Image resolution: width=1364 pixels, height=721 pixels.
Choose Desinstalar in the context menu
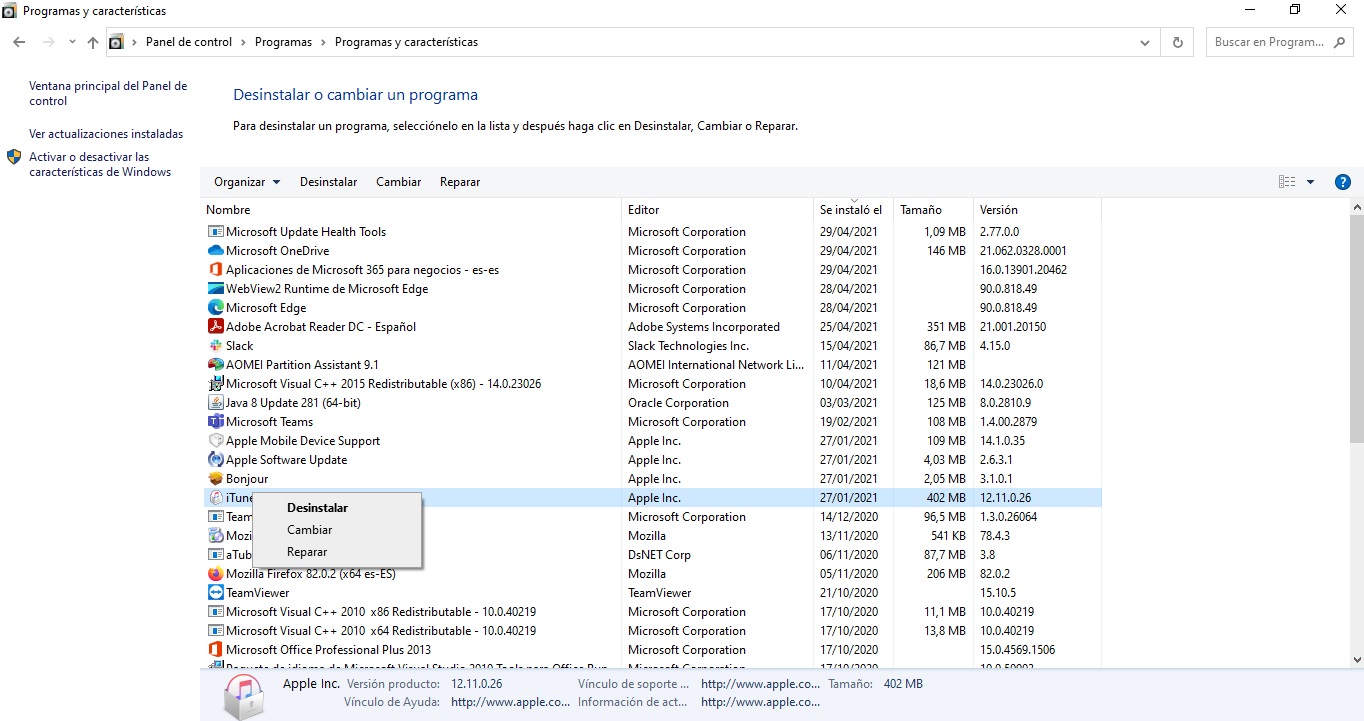pyautogui.click(x=317, y=508)
